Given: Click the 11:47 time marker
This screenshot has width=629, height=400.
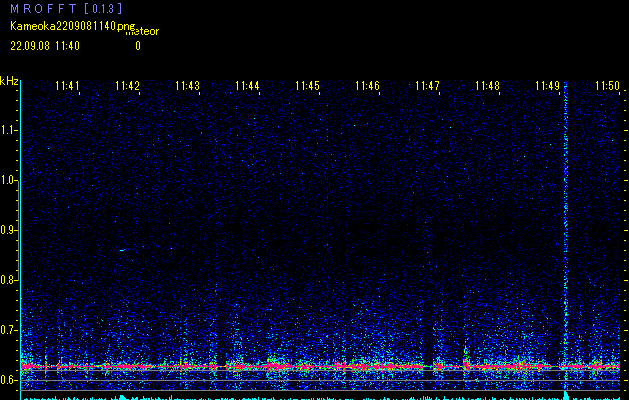Looking at the screenshot, I should point(427,86).
